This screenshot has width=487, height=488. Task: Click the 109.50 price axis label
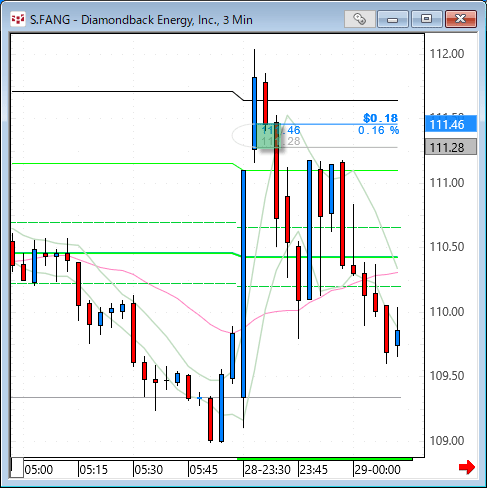(x=447, y=376)
